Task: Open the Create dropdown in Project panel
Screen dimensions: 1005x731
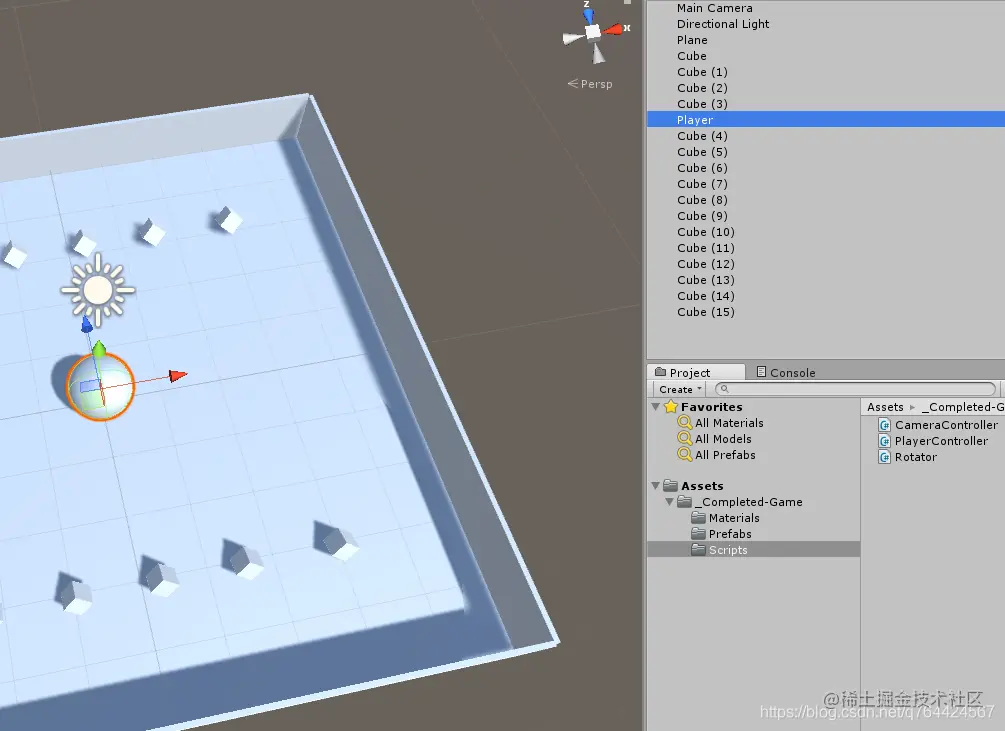Action: (x=679, y=390)
